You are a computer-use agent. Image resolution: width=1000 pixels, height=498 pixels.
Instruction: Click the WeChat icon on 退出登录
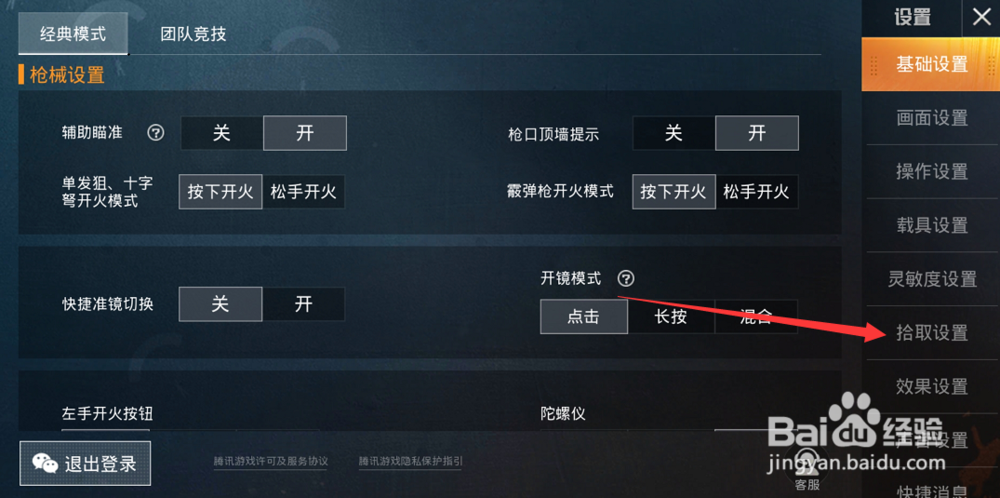coord(45,464)
